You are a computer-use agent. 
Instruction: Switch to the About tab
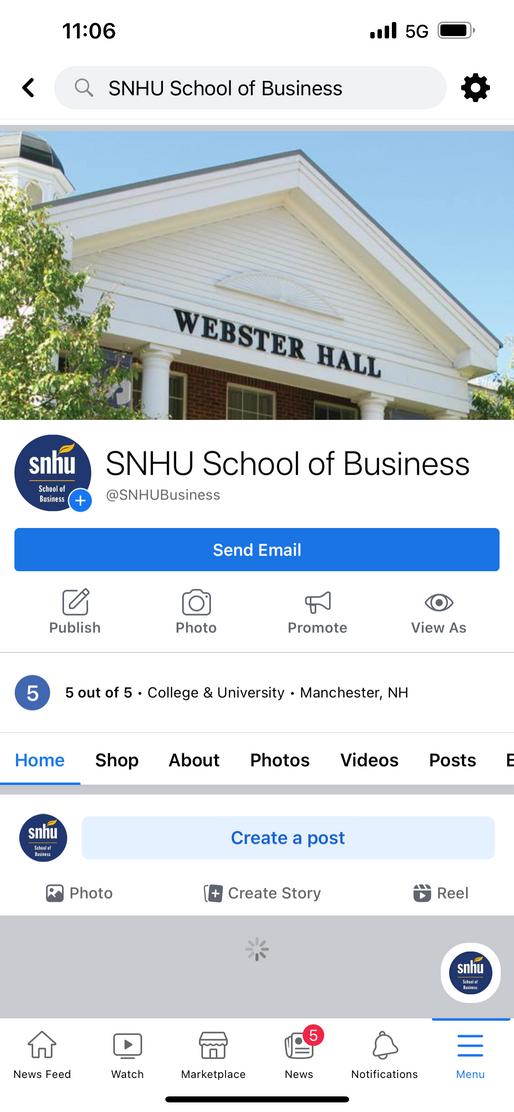(194, 760)
